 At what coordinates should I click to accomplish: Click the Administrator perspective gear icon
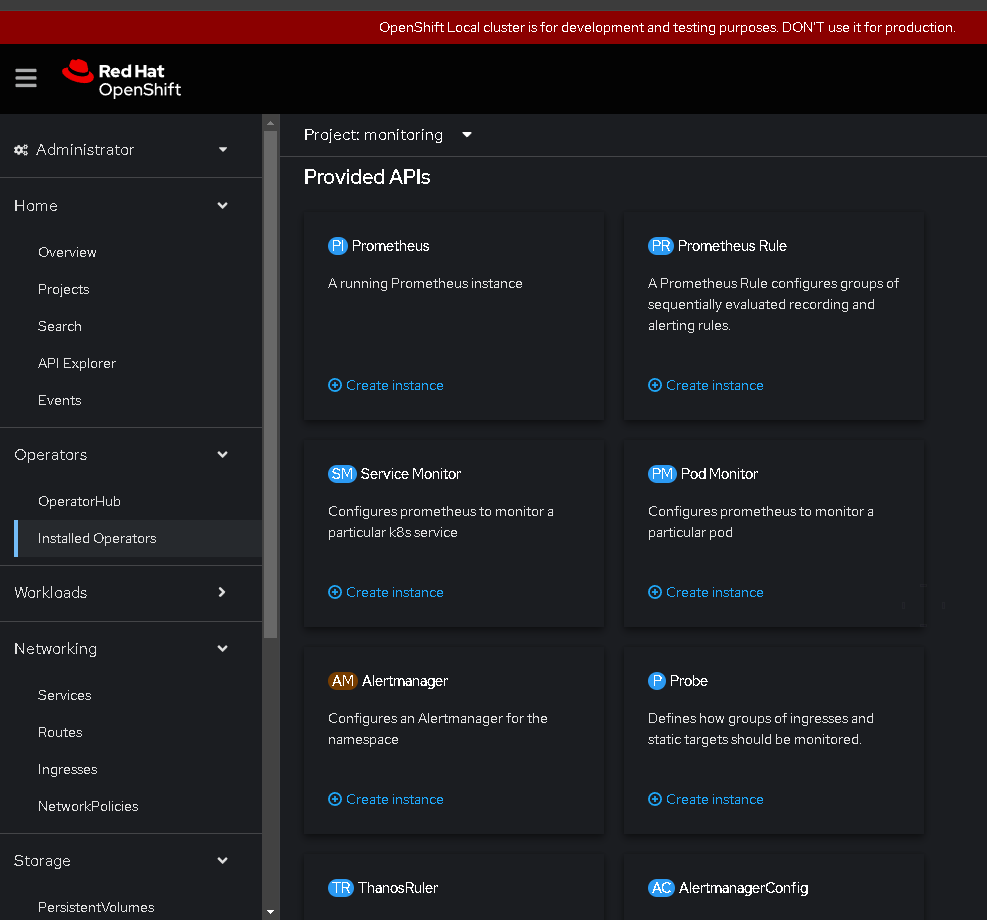21,150
